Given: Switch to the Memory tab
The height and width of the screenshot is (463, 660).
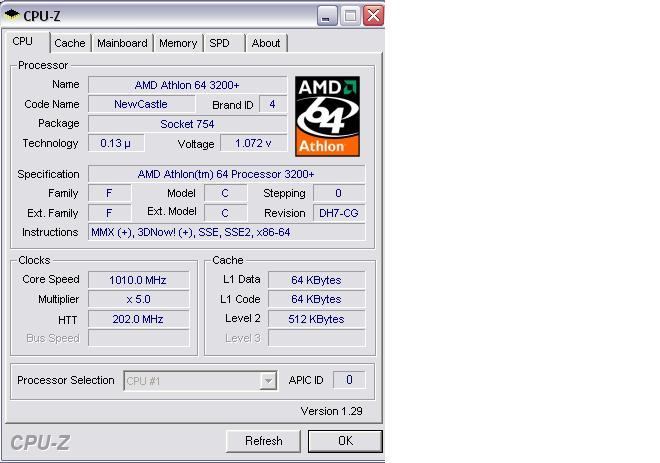Looking at the screenshot, I should 178,43.
